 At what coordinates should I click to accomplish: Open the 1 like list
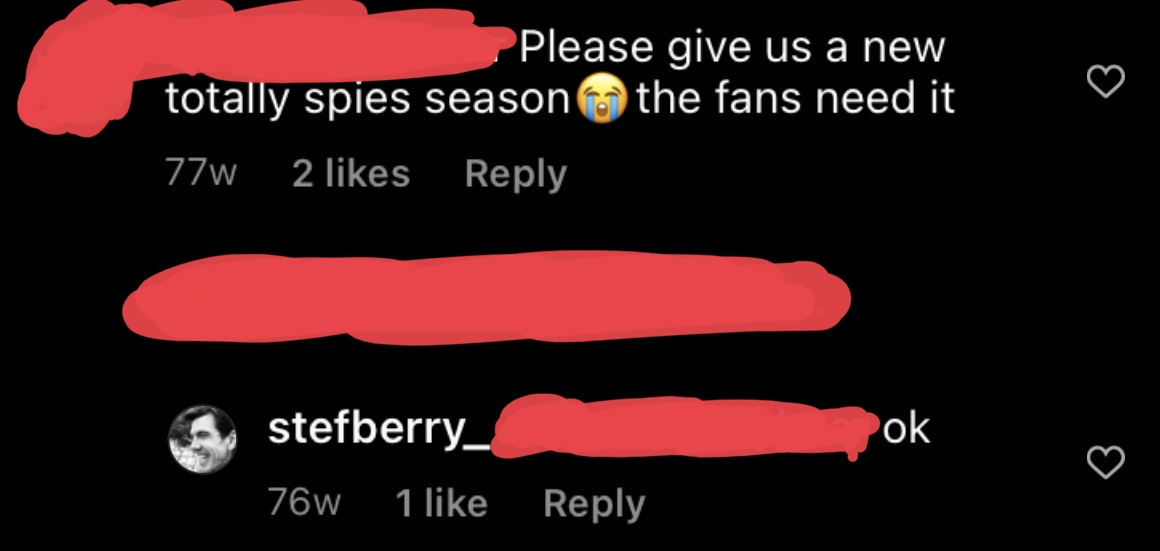442,504
